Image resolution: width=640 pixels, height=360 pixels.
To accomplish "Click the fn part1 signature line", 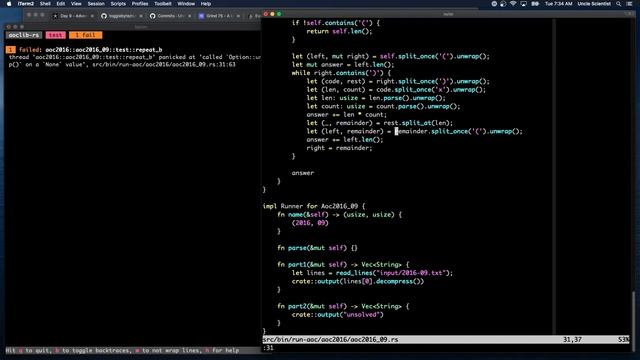I will (x=343, y=264).
